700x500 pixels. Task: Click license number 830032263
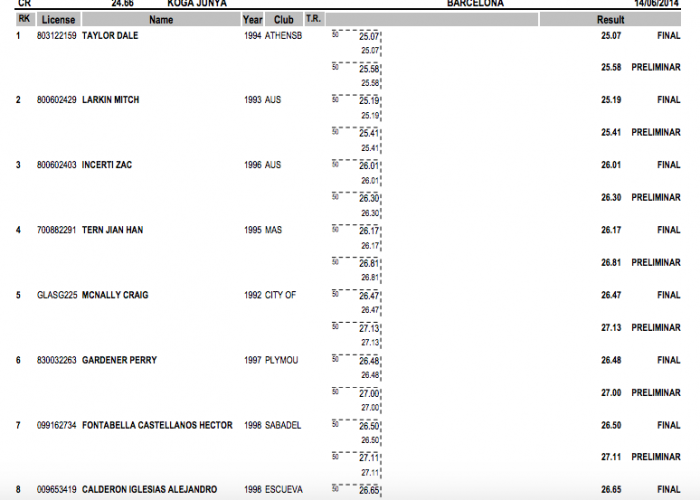click(x=57, y=360)
